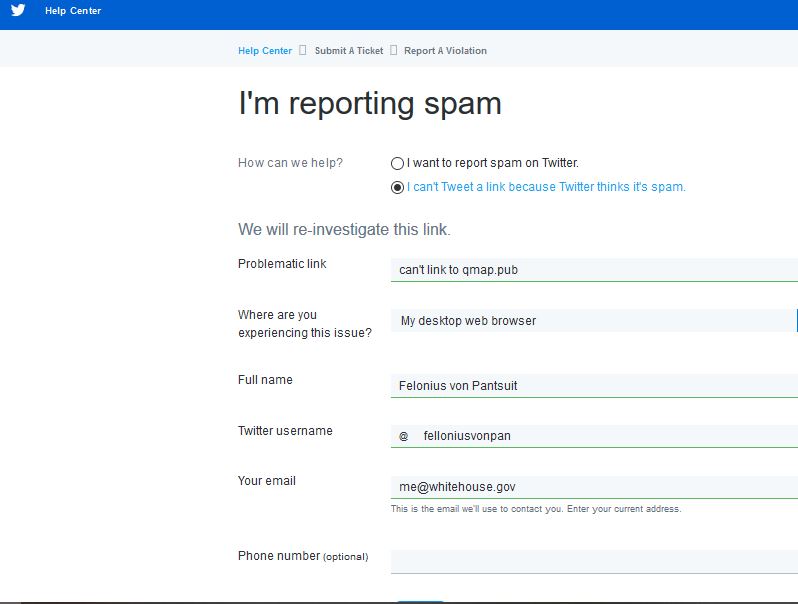798x604 pixels.
Task: Open 'My desktop web browser' dropdown
Action: coord(594,321)
